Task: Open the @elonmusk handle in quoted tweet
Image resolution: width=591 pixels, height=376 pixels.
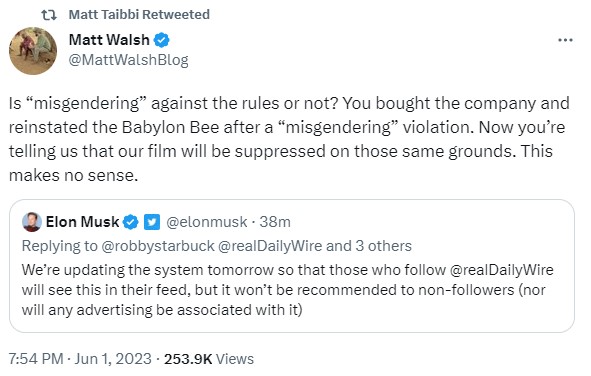Action: tap(207, 222)
